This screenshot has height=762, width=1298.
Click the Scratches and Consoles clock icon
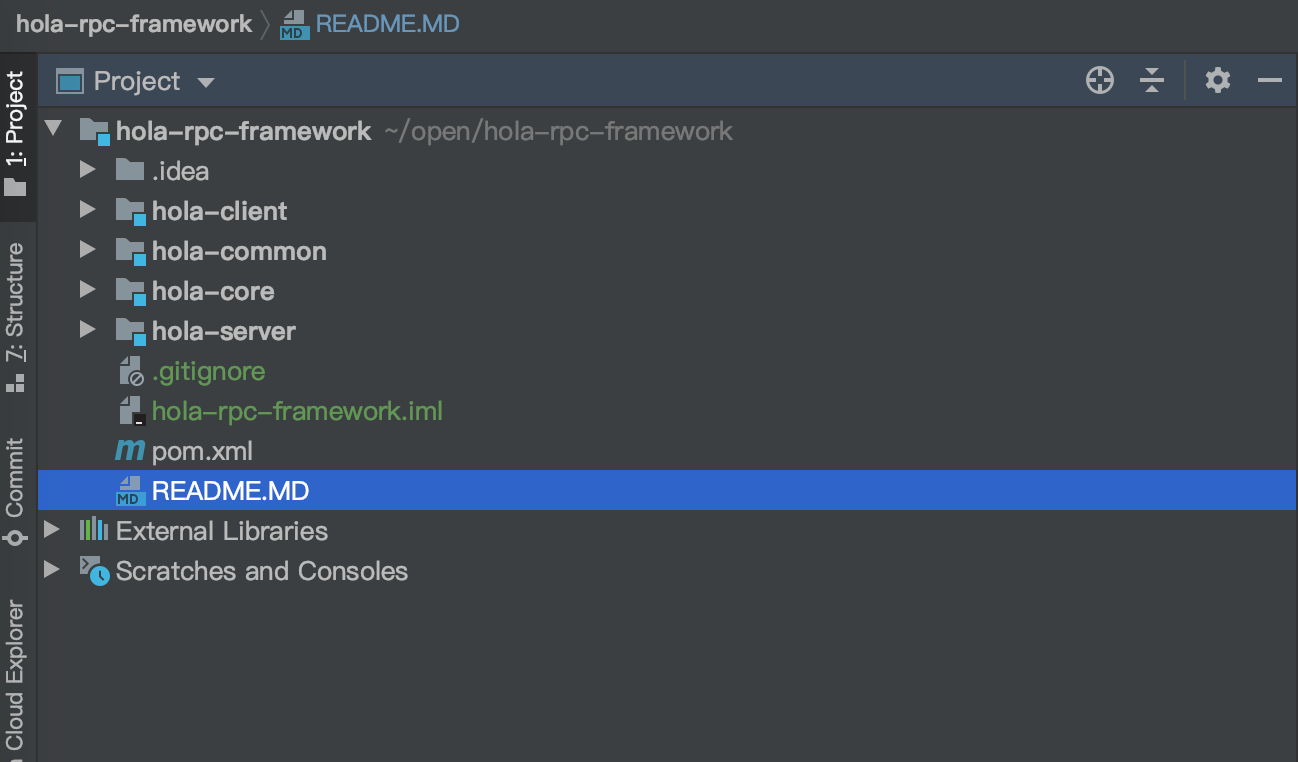94,571
